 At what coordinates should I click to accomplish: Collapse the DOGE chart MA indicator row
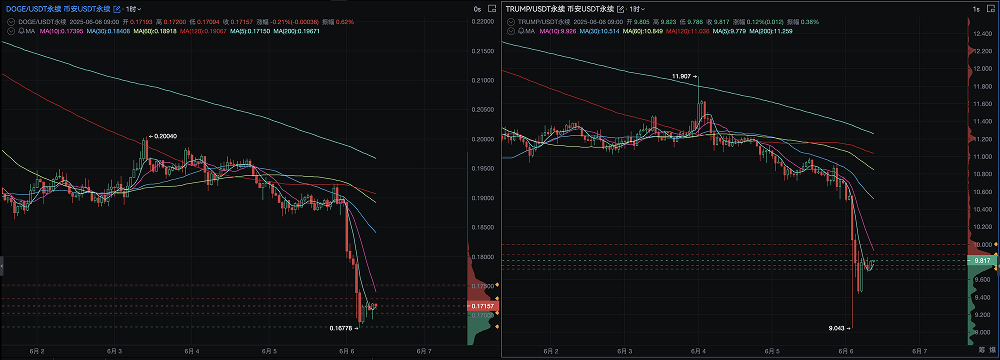(x=11, y=31)
